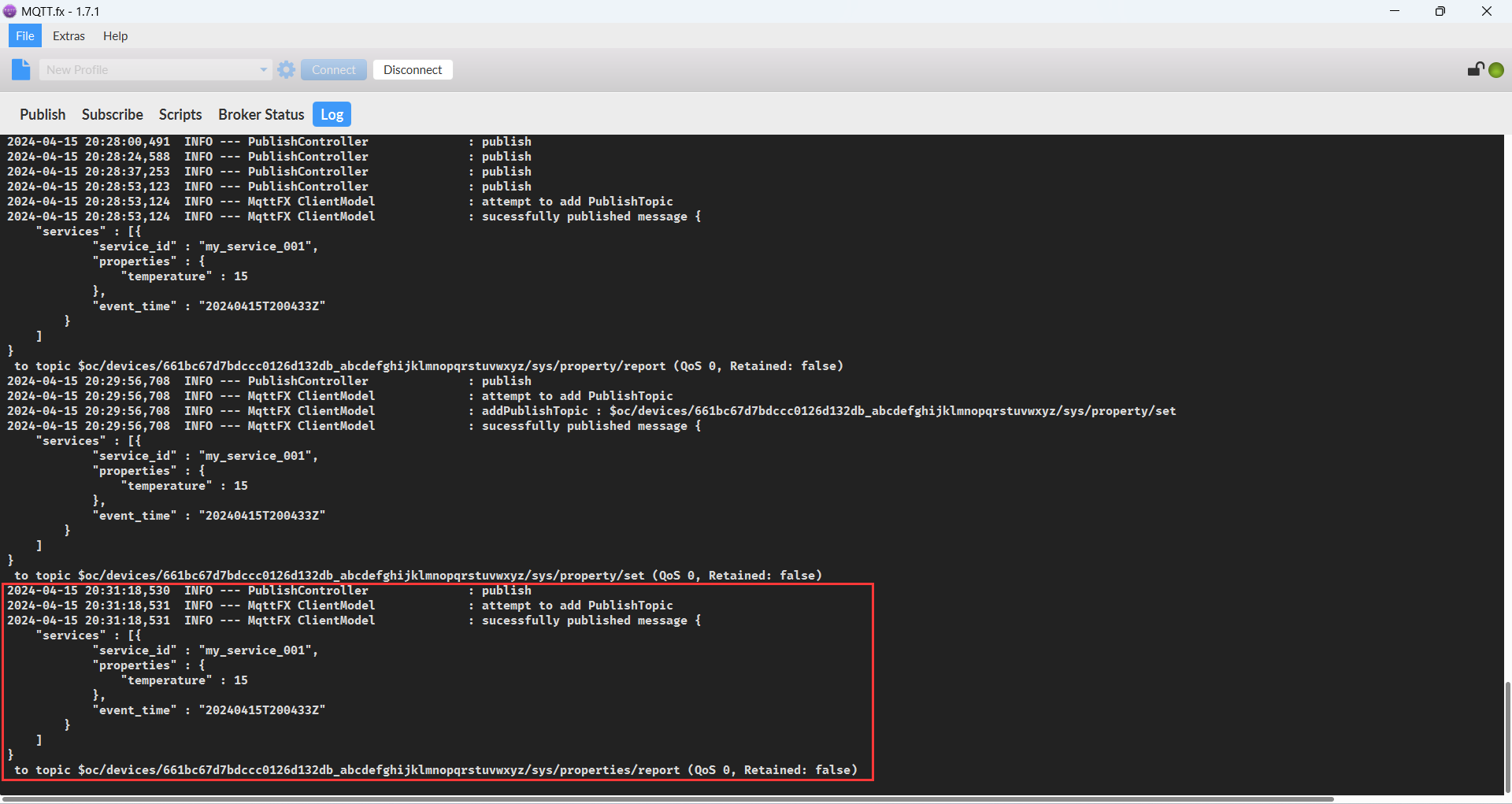Close the MQTT.fx window
1512x804 pixels.
1487,11
